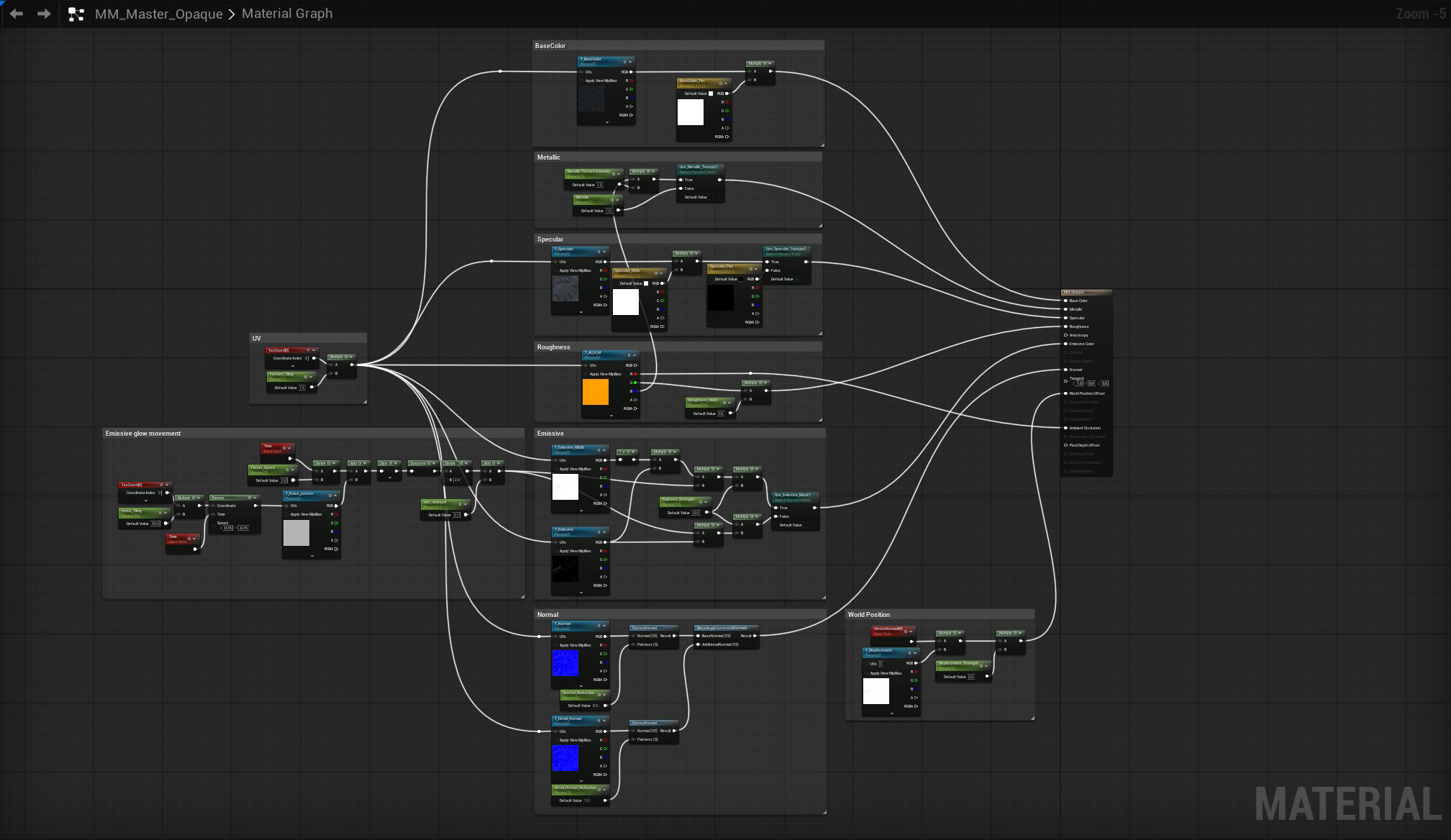Toggle Apply View MipBias on T_Displacement

867,673
